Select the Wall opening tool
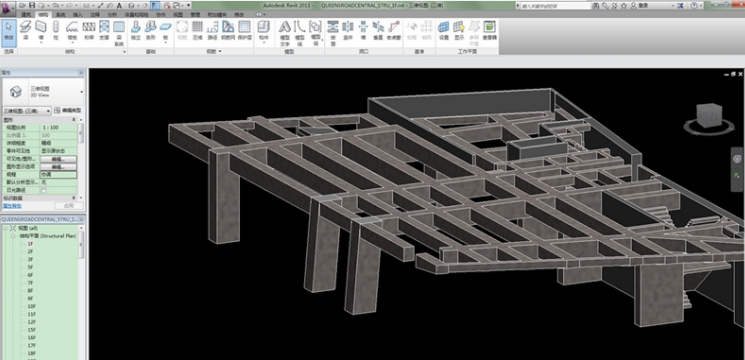This screenshot has width=745, height=360. click(363, 30)
